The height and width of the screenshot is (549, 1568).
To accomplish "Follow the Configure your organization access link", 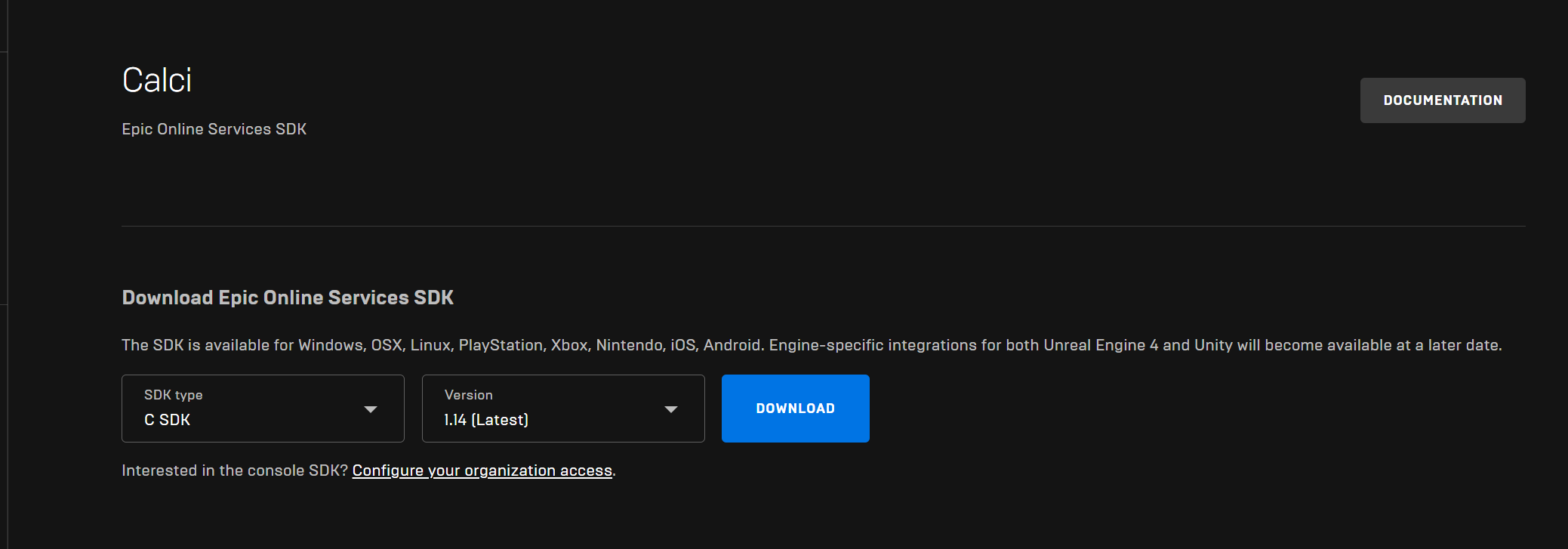I will [482, 470].
